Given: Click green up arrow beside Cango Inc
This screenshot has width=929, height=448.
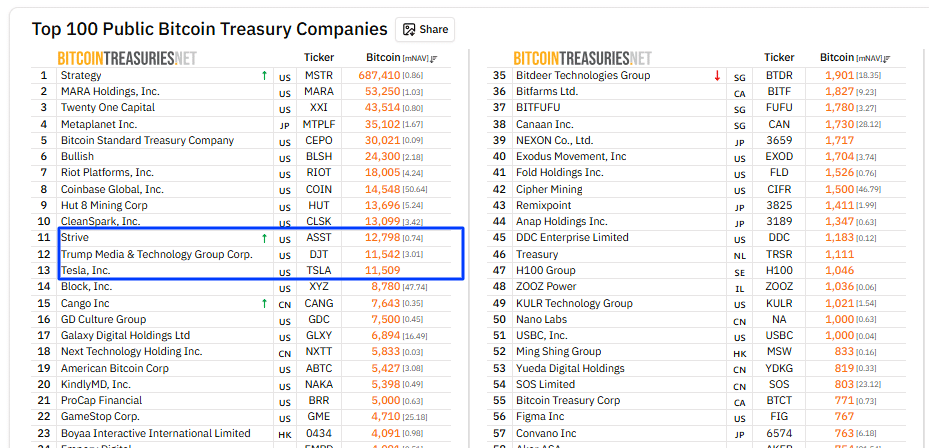Looking at the screenshot, I should 264,303.
